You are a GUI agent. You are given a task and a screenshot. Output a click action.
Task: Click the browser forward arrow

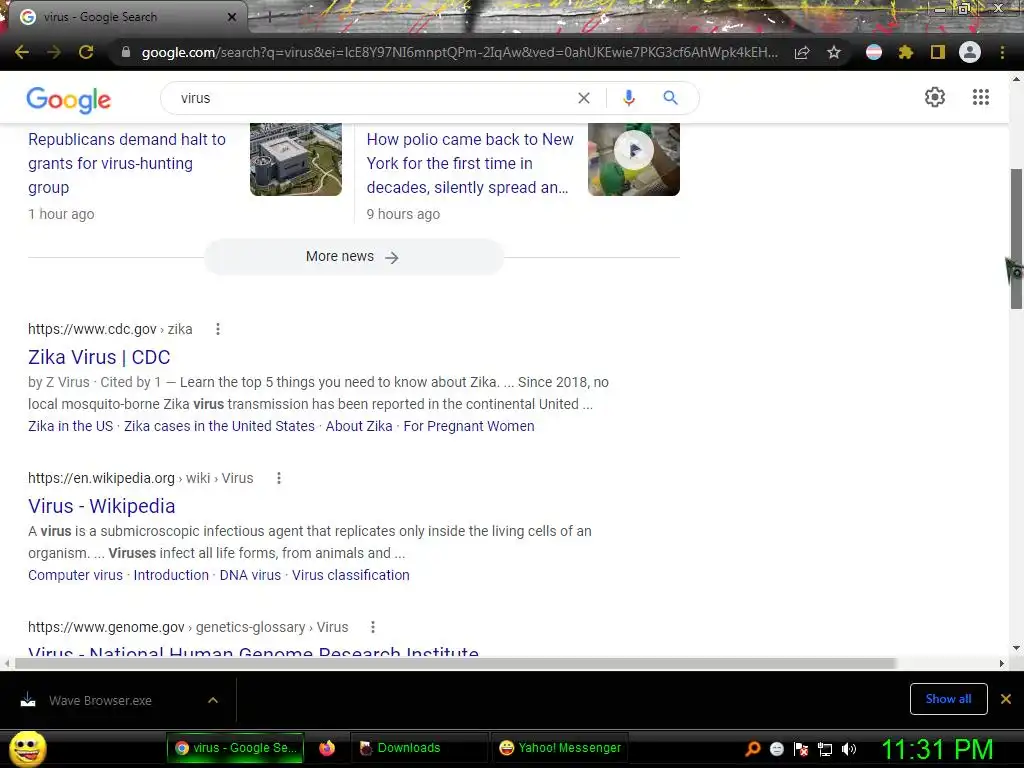point(54,52)
